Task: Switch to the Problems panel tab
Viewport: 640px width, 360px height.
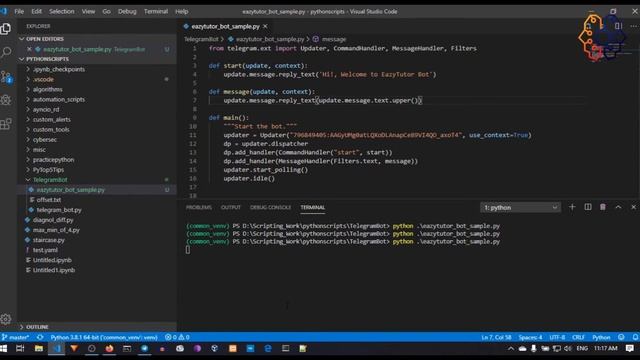Action: (199, 207)
